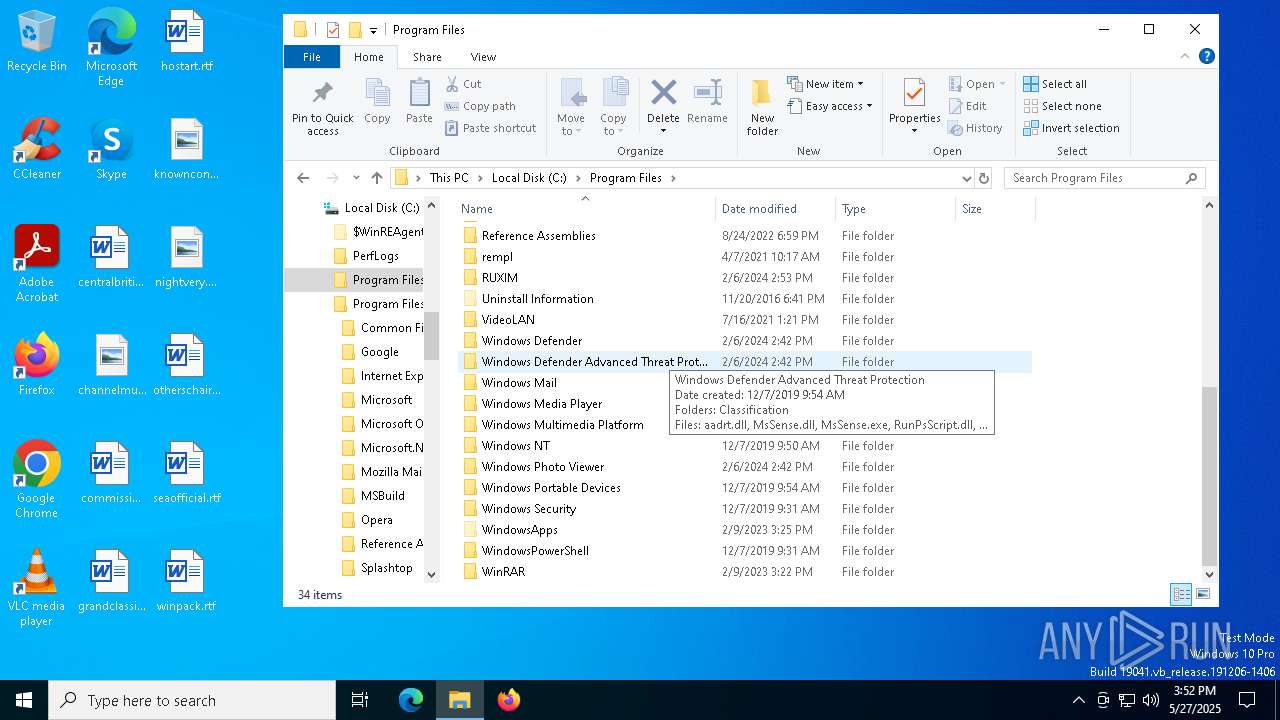Open the Move to menu
This screenshot has height=720, width=1280.
(x=571, y=107)
